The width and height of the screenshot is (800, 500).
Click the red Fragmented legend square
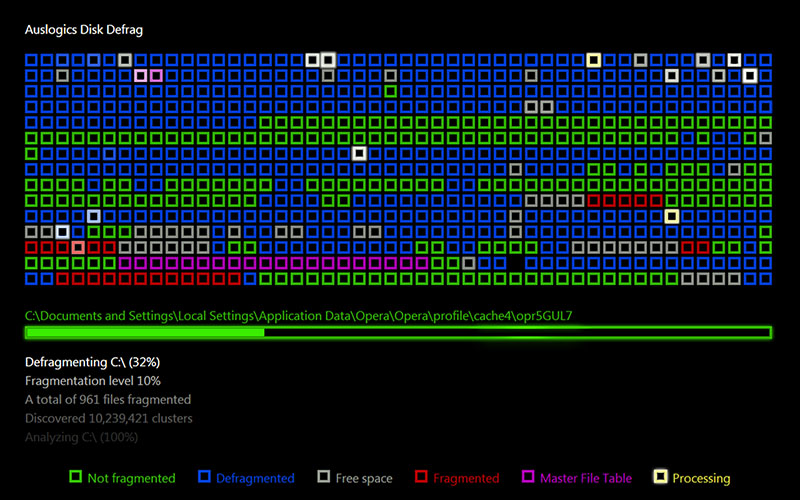[421, 477]
